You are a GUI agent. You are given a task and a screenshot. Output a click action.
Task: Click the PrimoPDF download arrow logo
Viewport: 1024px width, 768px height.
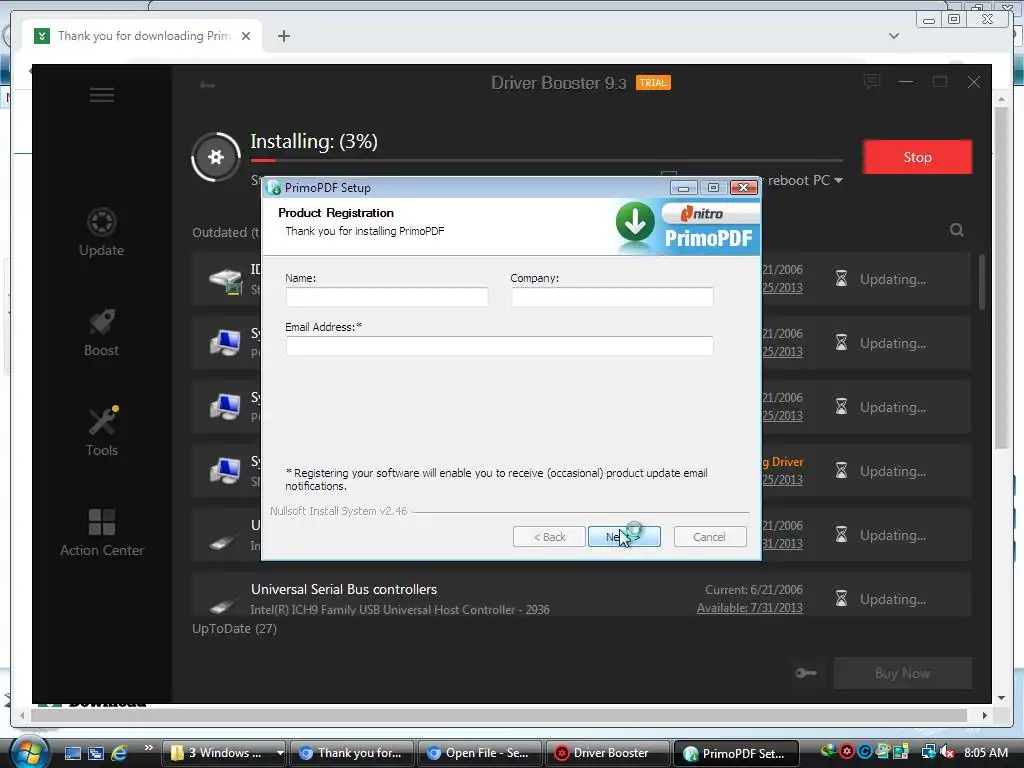click(635, 222)
